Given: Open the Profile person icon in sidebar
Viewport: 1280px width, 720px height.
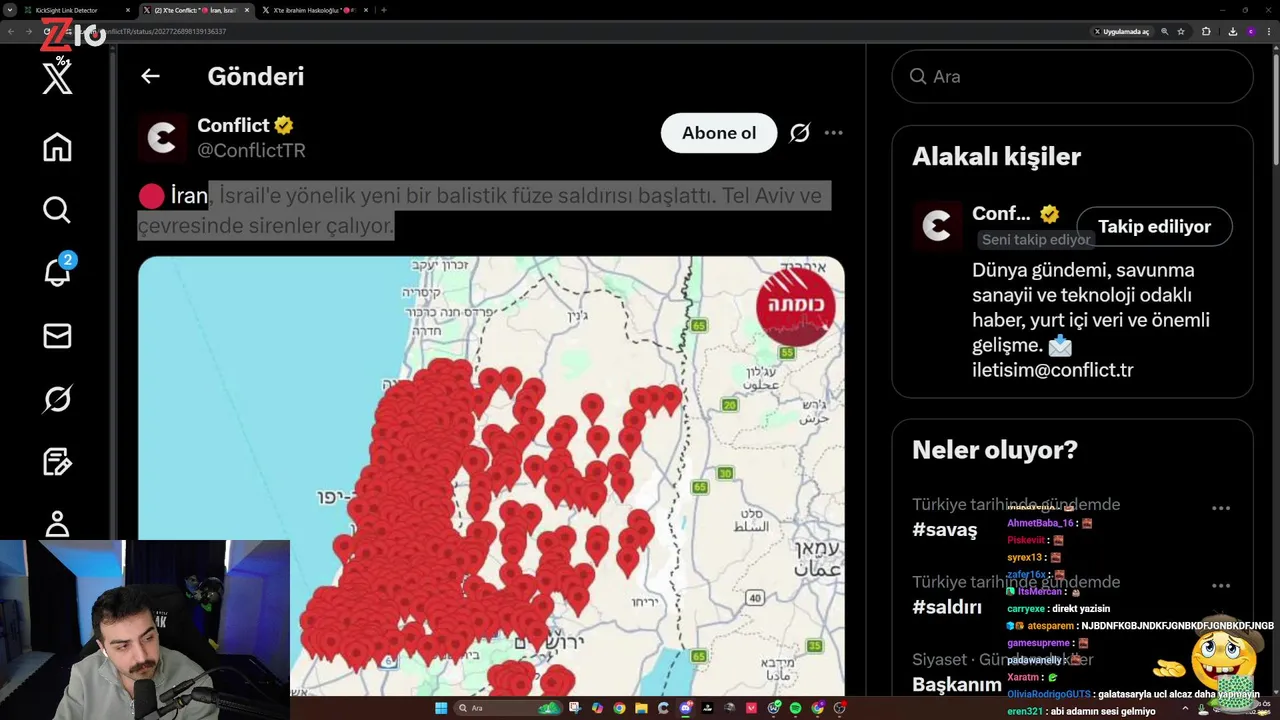Looking at the screenshot, I should click(x=57, y=523).
